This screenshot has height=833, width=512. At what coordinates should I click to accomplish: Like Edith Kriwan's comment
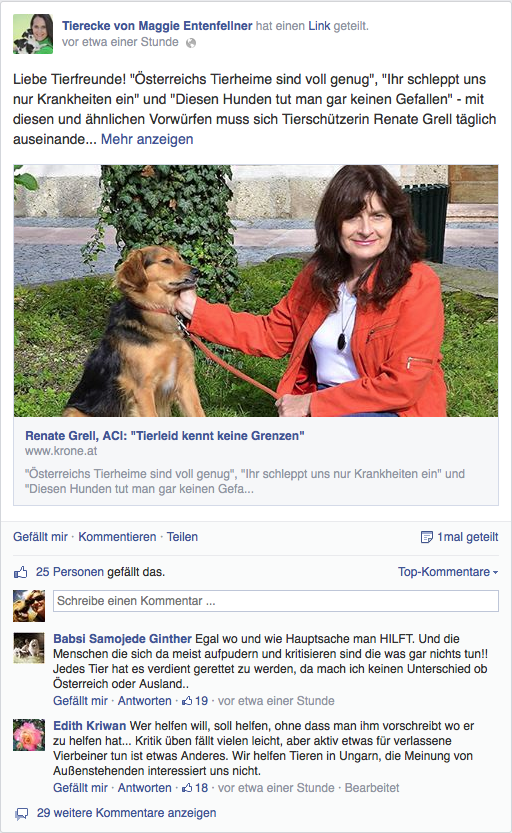[80, 788]
